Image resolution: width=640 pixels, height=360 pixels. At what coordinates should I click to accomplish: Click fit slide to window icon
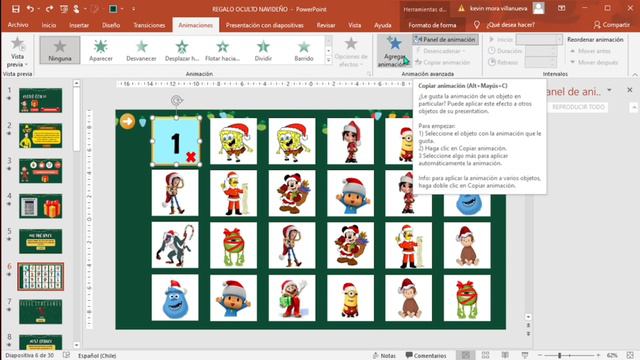point(630,356)
